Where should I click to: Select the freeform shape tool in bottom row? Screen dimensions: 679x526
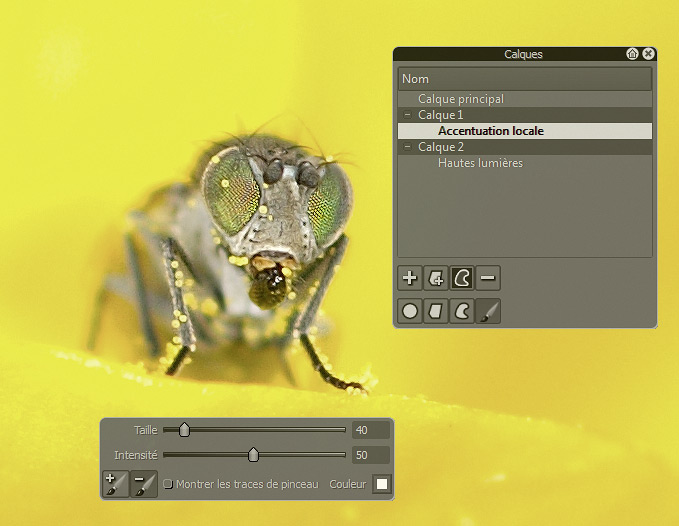pyautogui.click(x=462, y=311)
